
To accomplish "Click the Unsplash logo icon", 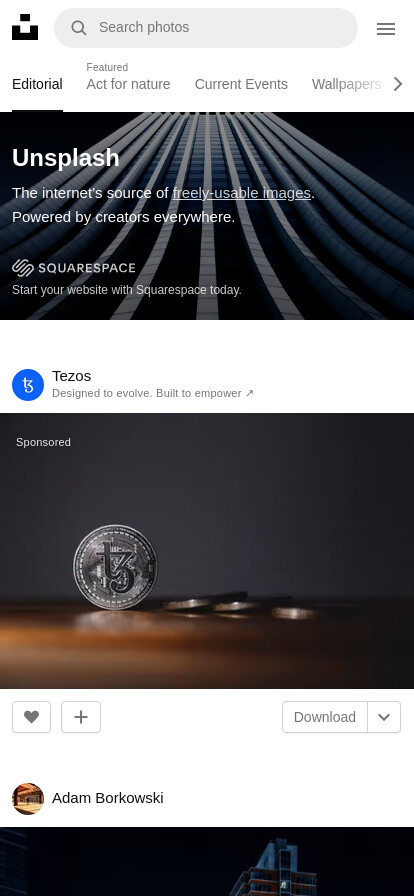I will tap(25, 27).
